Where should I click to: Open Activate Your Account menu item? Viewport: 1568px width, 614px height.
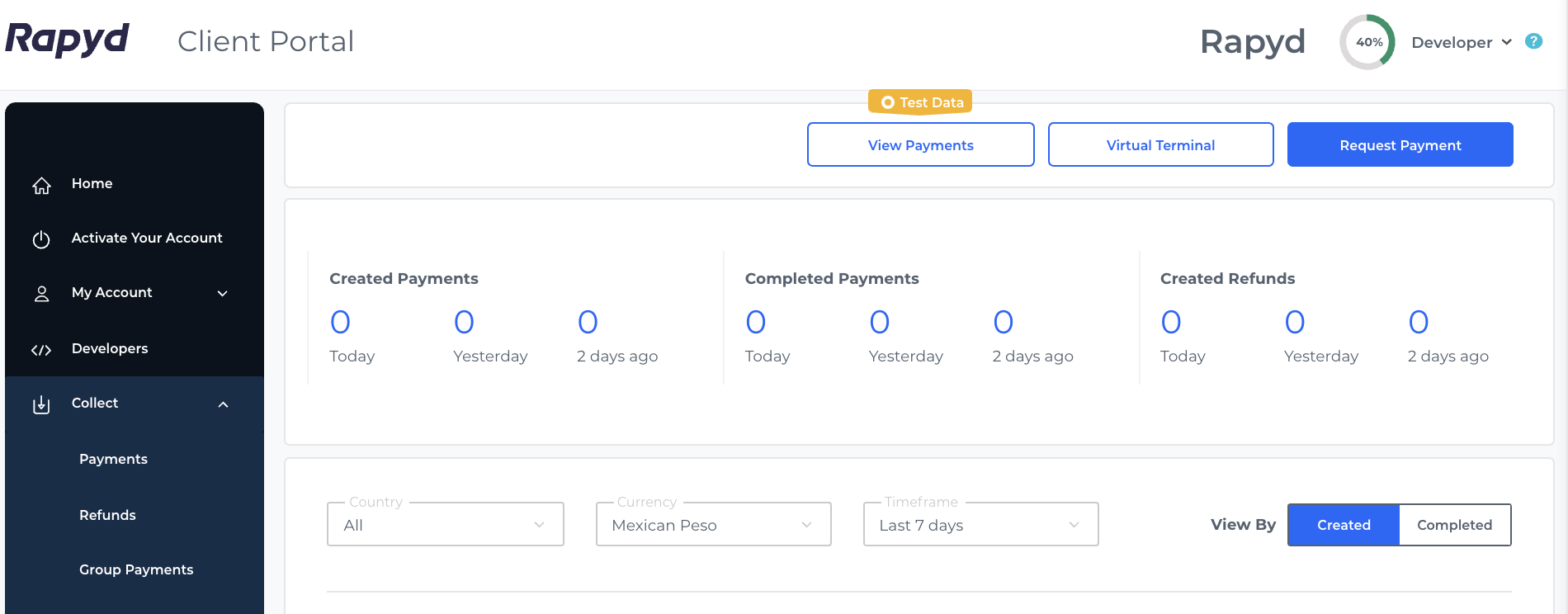147,238
